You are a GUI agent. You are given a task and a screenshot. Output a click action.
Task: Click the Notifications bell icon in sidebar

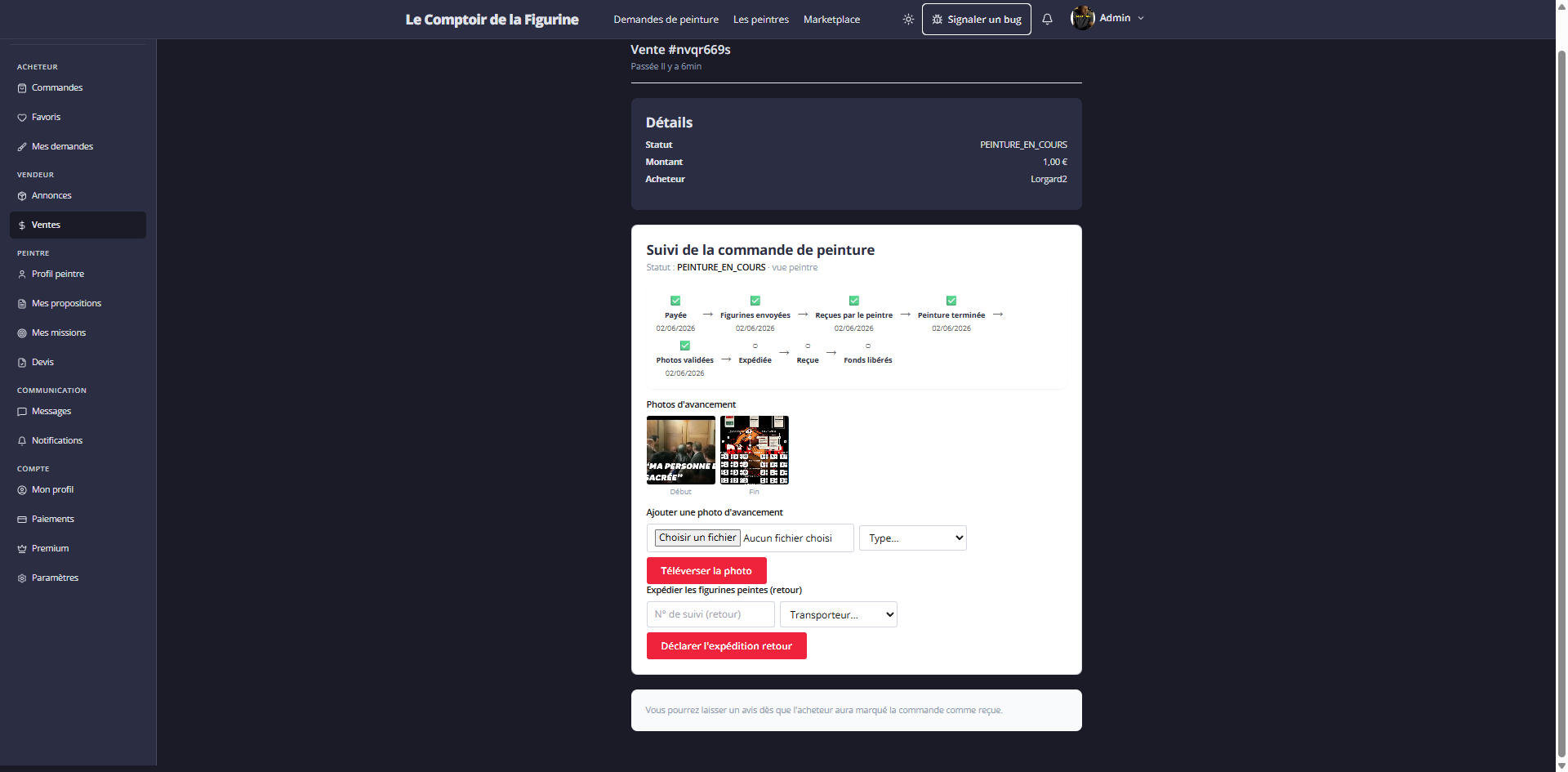point(22,441)
